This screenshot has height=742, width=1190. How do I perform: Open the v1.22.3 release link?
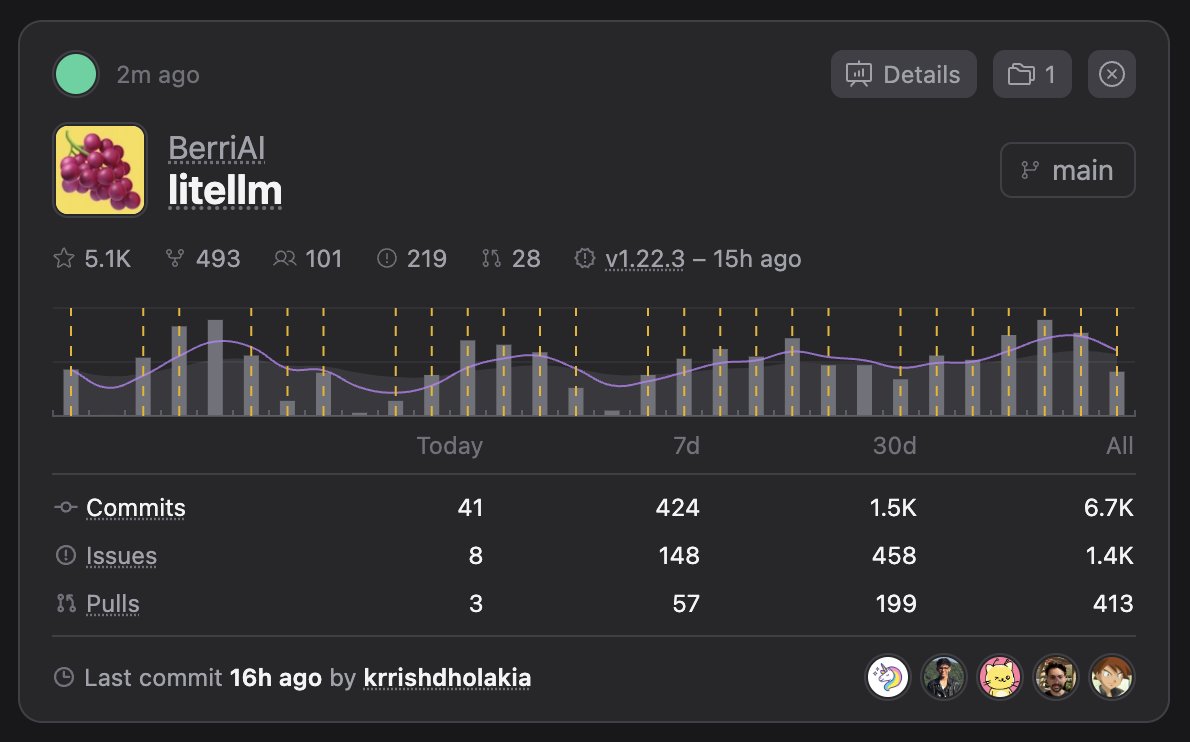[x=645, y=259]
